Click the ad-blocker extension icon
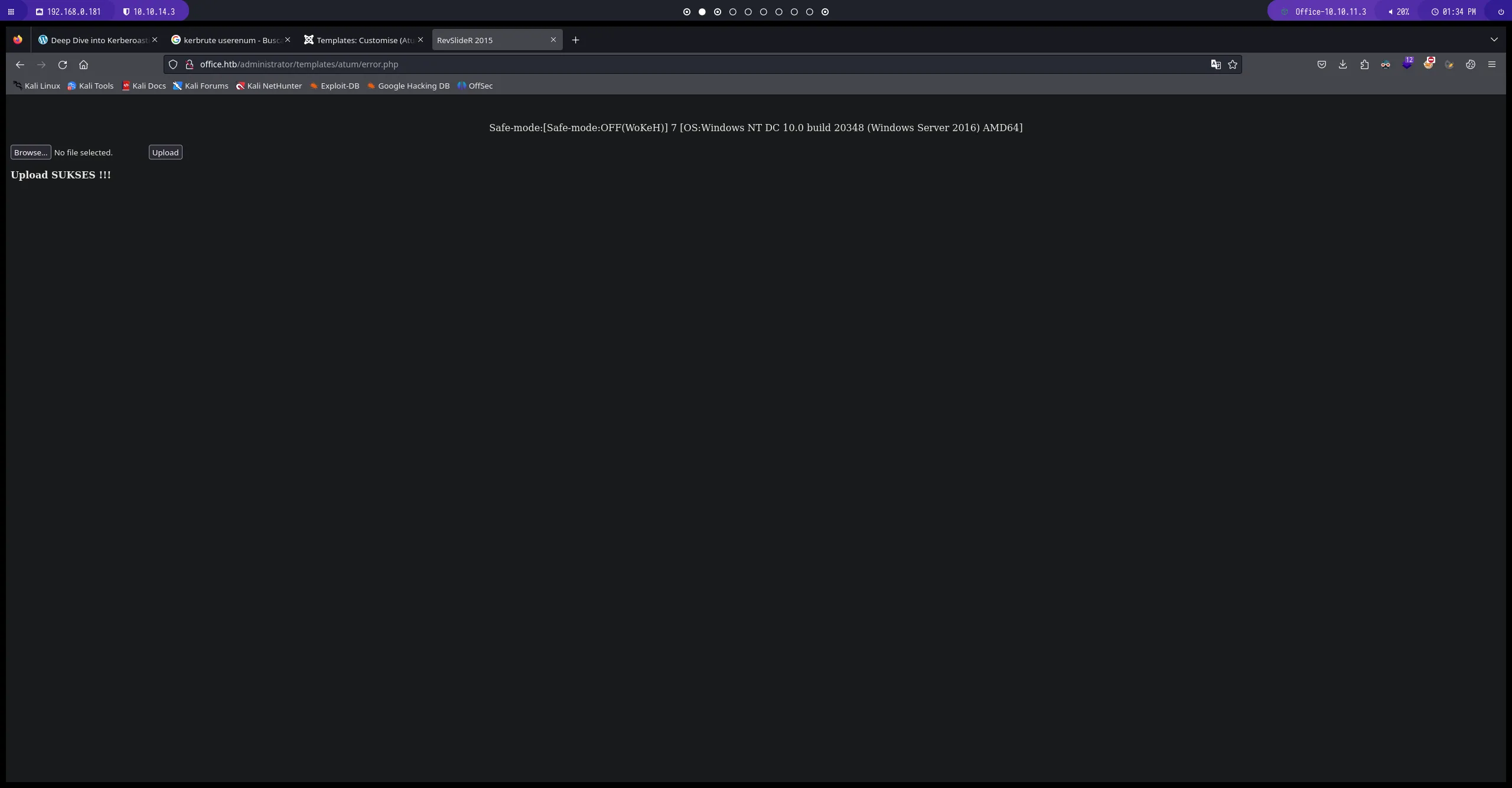Viewport: 1512px width, 788px height. coord(1429,64)
